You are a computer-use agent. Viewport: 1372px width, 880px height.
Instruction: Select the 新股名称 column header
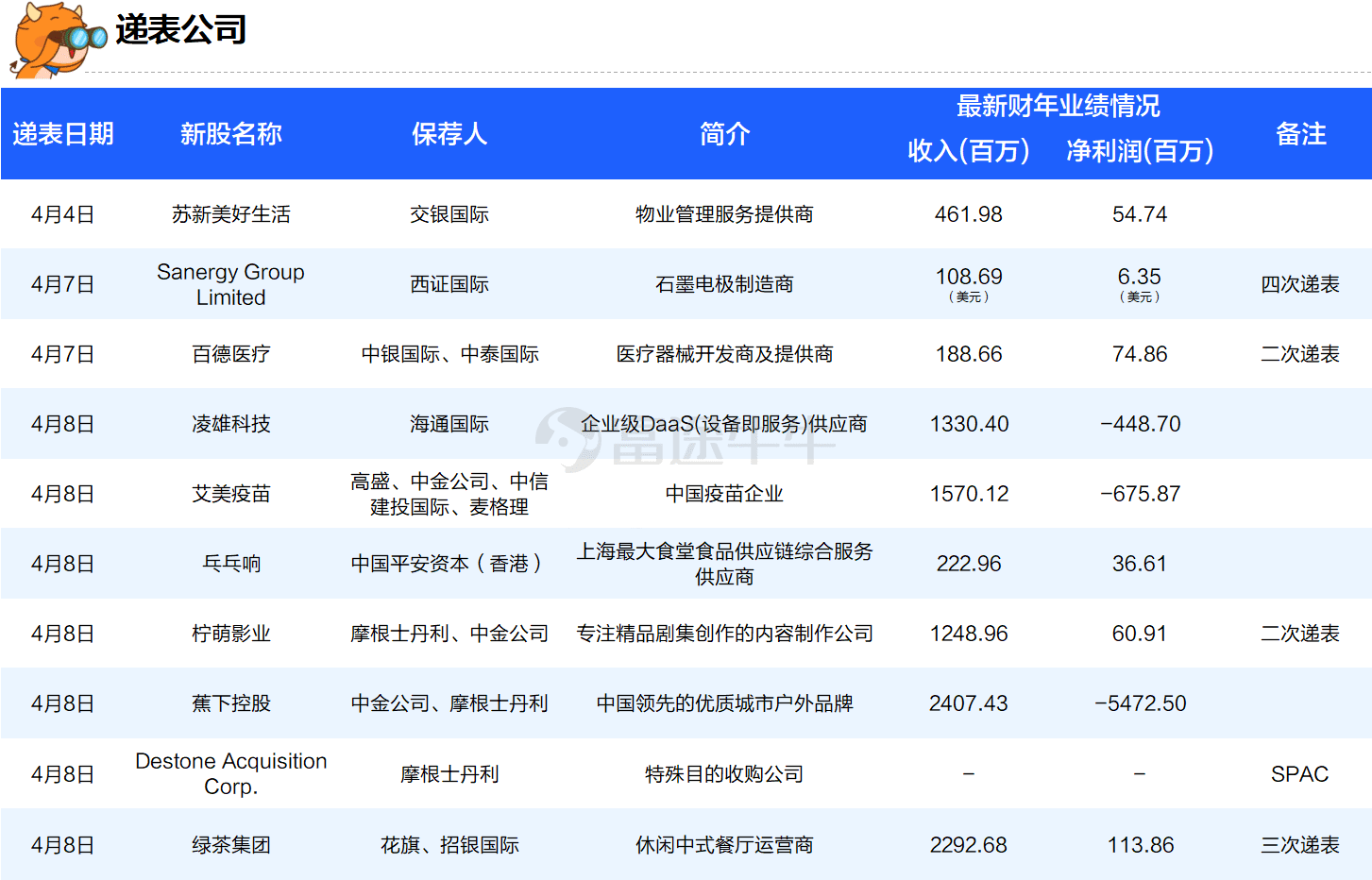(231, 134)
